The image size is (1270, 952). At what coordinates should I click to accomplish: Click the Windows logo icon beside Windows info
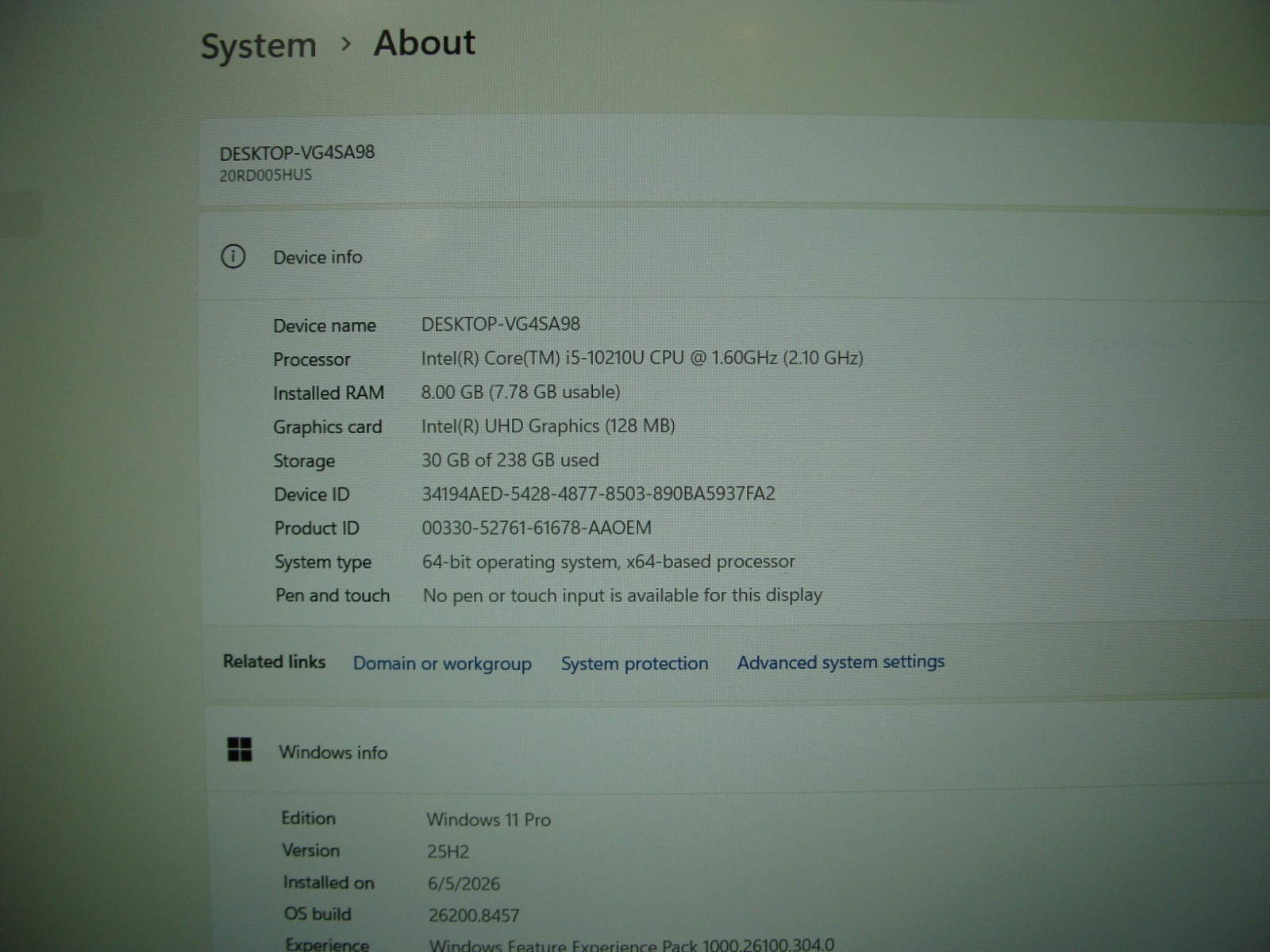[240, 750]
